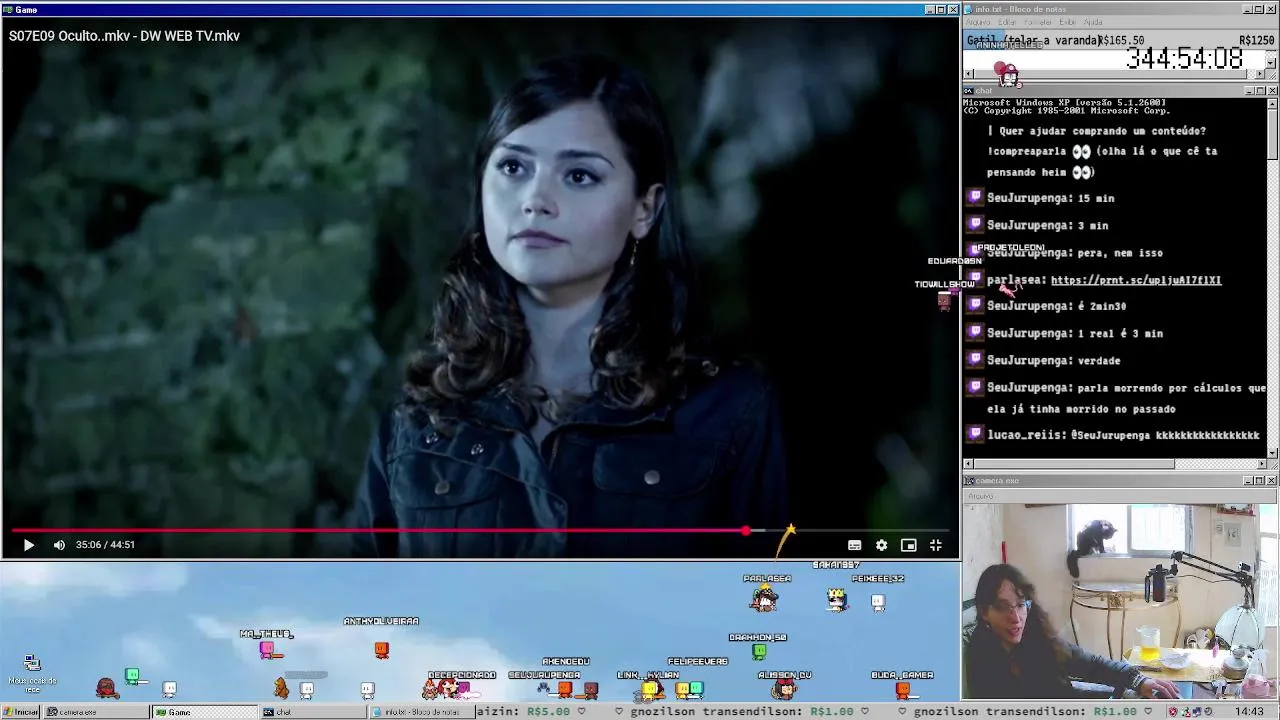Open the Iniciar start button

click(x=20, y=712)
